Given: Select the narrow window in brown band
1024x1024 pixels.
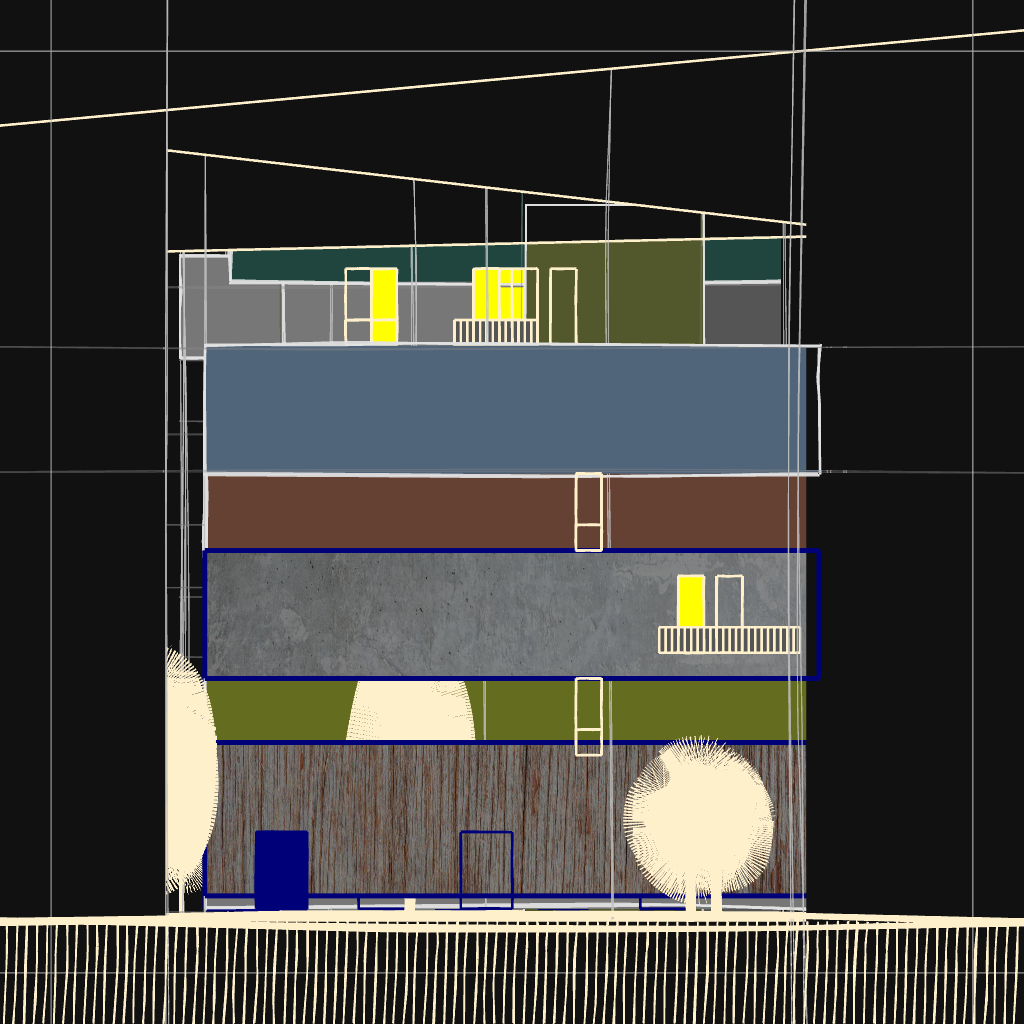Looking at the screenshot, I should pyautogui.click(x=589, y=511).
